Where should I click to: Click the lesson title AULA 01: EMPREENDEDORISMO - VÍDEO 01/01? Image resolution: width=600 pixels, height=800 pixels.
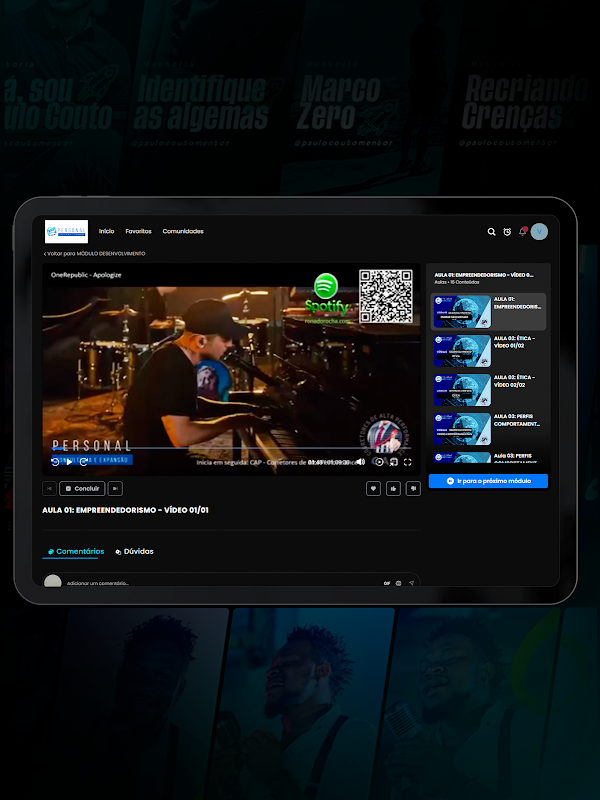coord(126,510)
